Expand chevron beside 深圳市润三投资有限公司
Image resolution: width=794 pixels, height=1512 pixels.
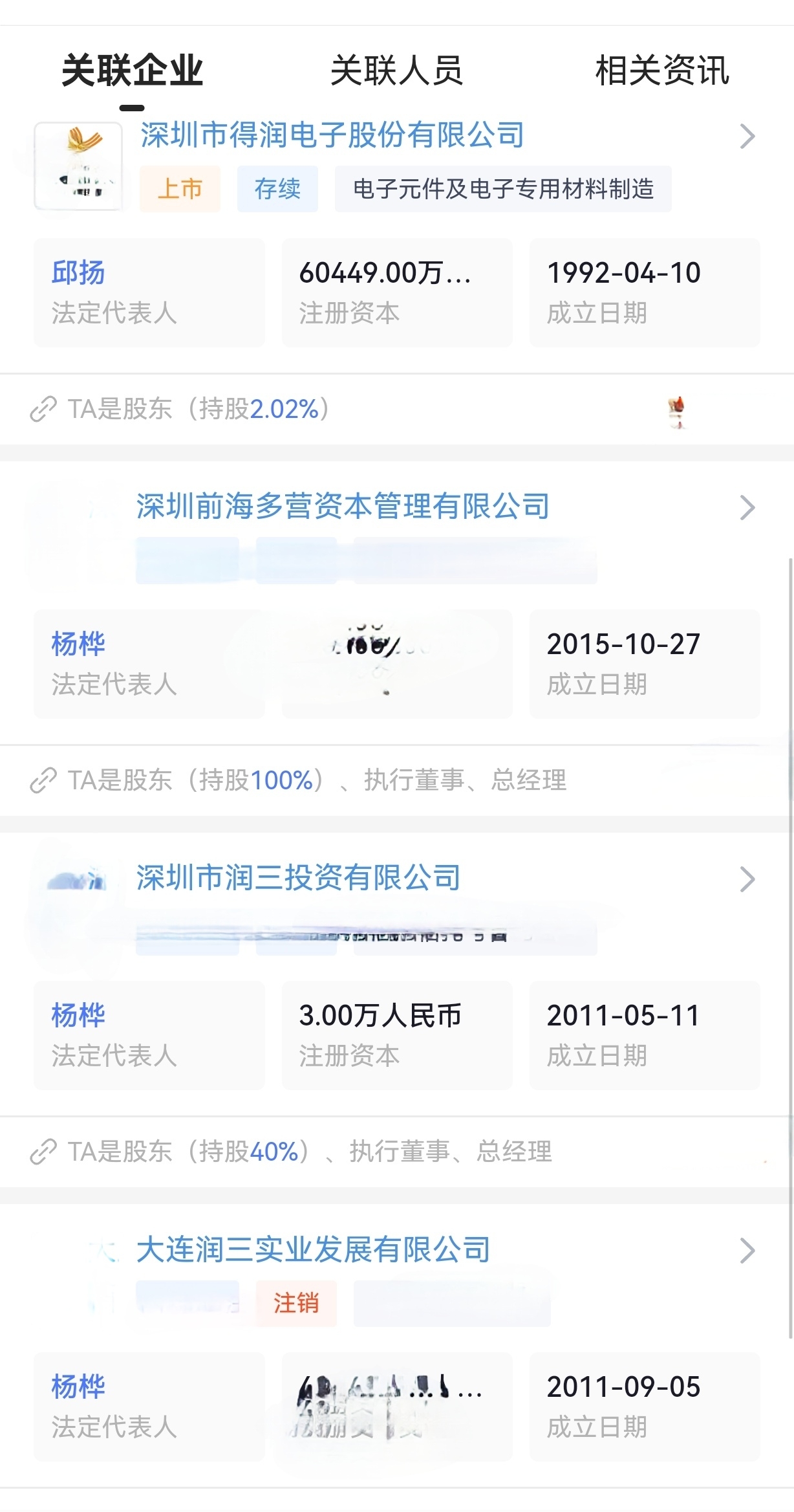[x=747, y=879]
